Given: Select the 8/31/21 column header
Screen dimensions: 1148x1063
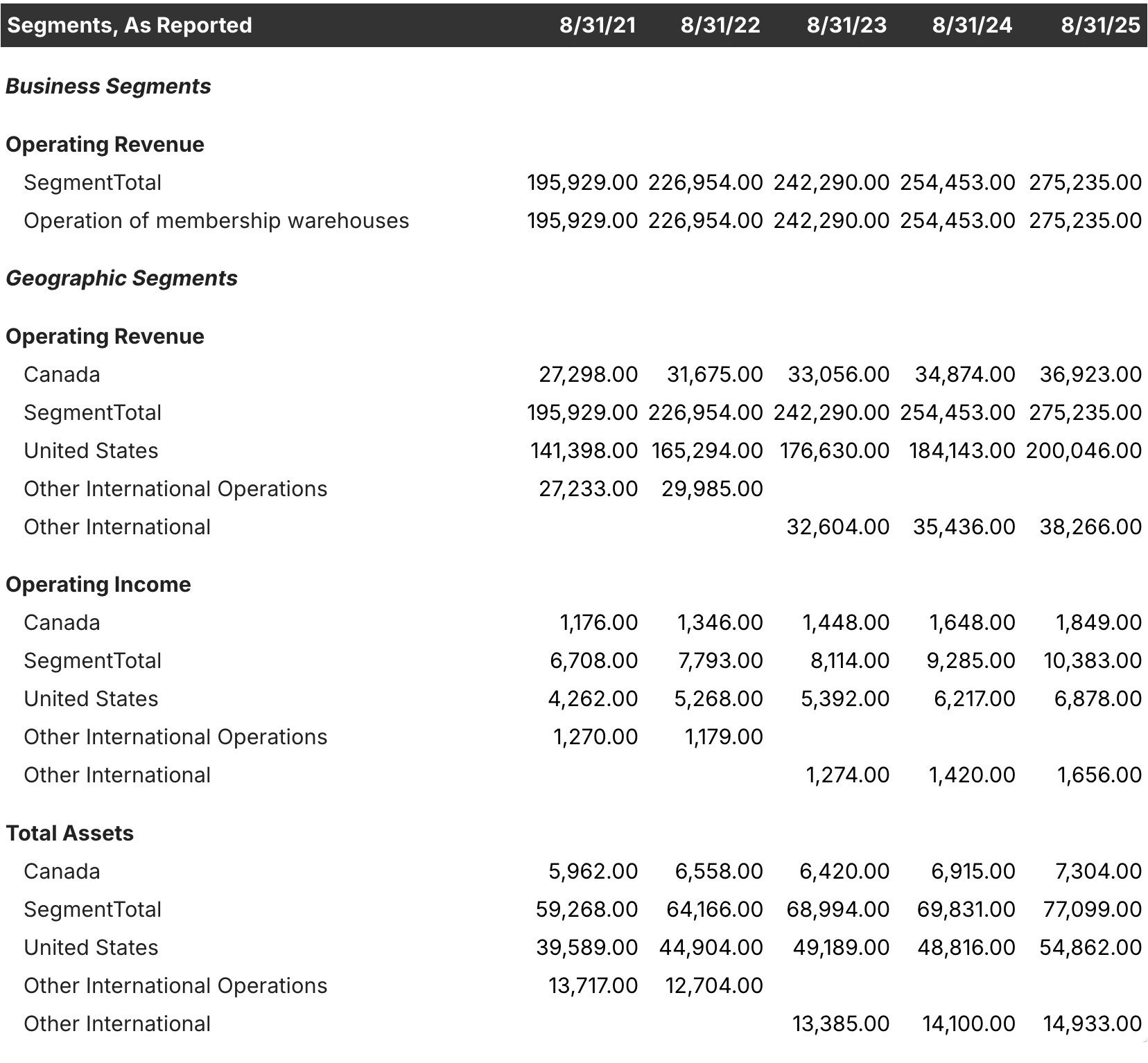Looking at the screenshot, I should click(x=598, y=26).
